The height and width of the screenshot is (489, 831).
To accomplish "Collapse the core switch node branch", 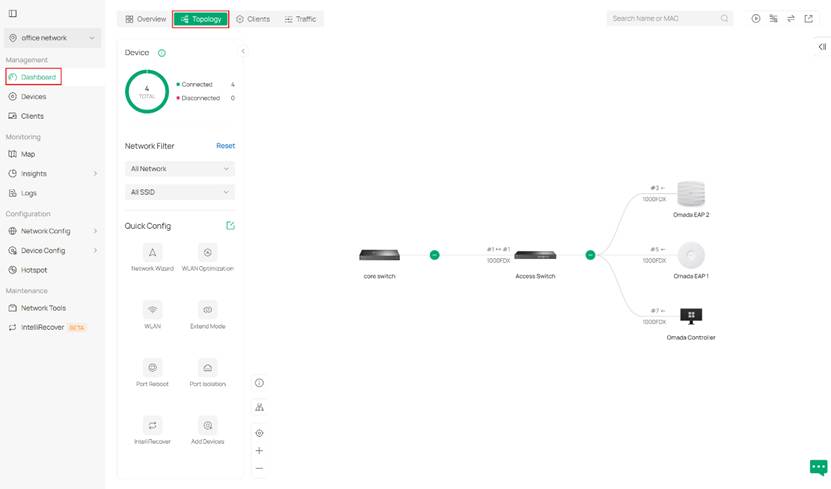I will click(x=434, y=255).
